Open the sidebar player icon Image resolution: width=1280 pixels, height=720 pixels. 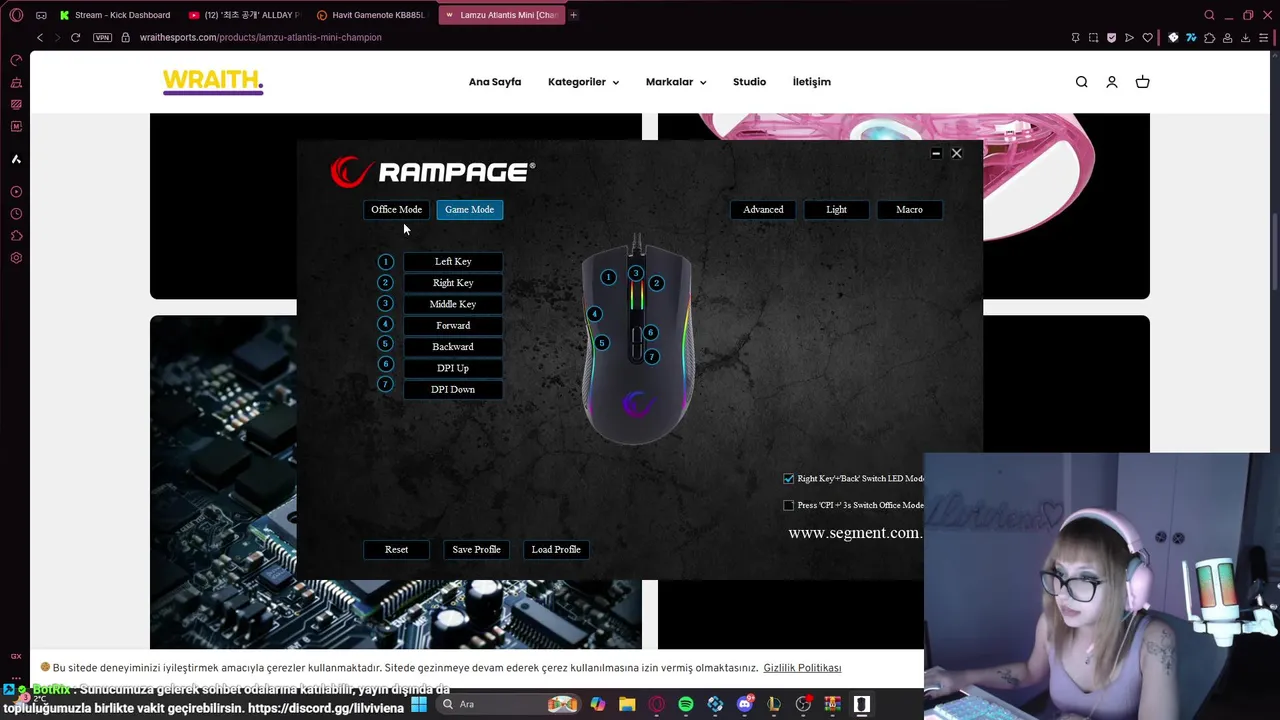click(16, 192)
